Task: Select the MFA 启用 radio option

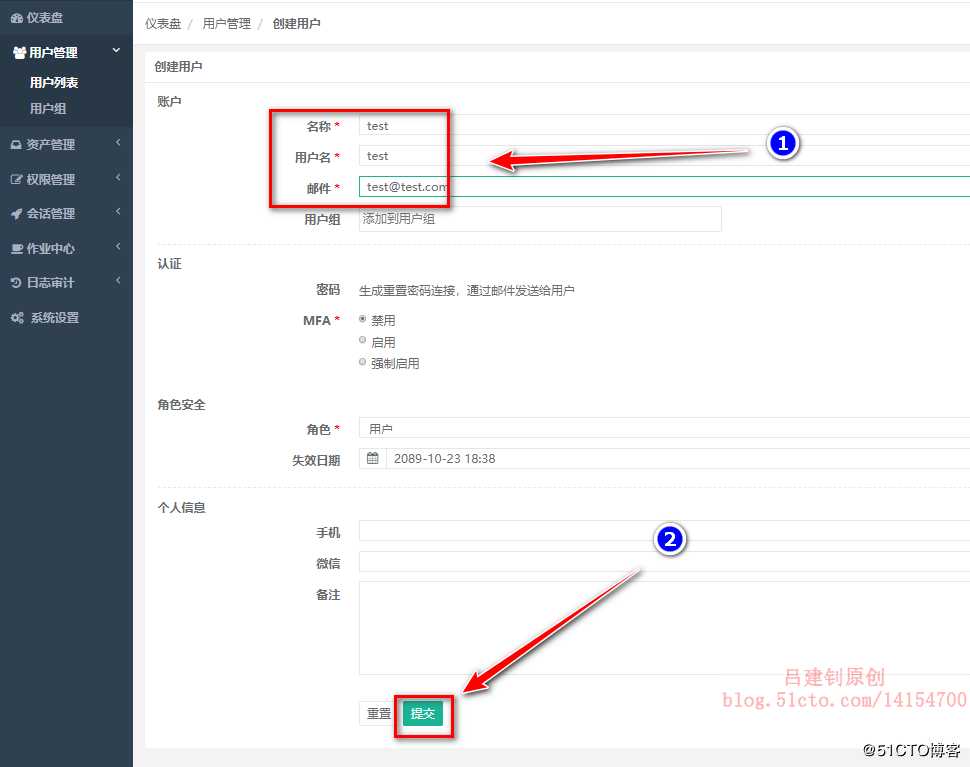Action: point(363,340)
